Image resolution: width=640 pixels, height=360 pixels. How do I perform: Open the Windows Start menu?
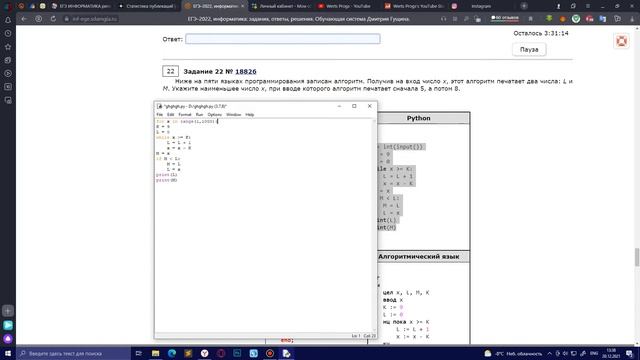pyautogui.click(x=8, y=353)
